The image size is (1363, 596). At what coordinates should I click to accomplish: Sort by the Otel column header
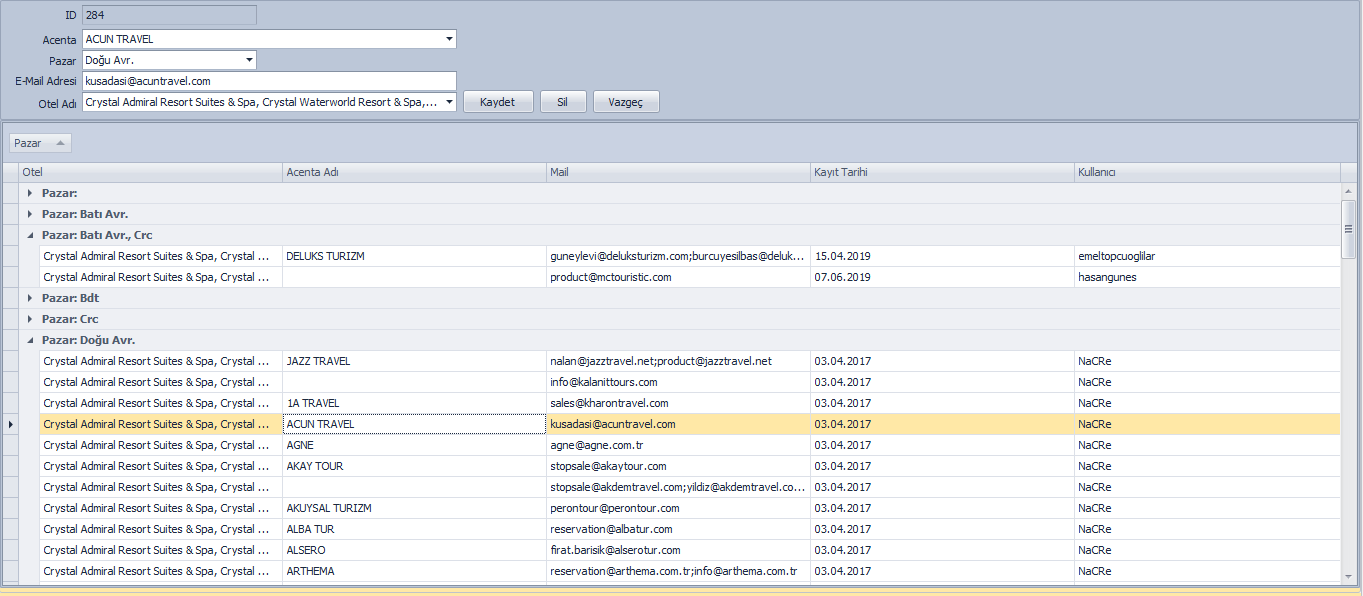(x=151, y=172)
